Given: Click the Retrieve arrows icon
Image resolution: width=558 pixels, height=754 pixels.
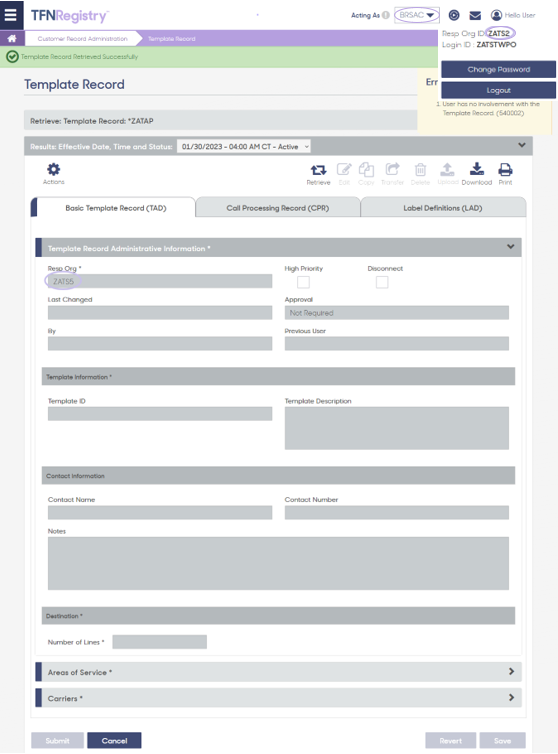Looking at the screenshot, I should click(x=318, y=170).
